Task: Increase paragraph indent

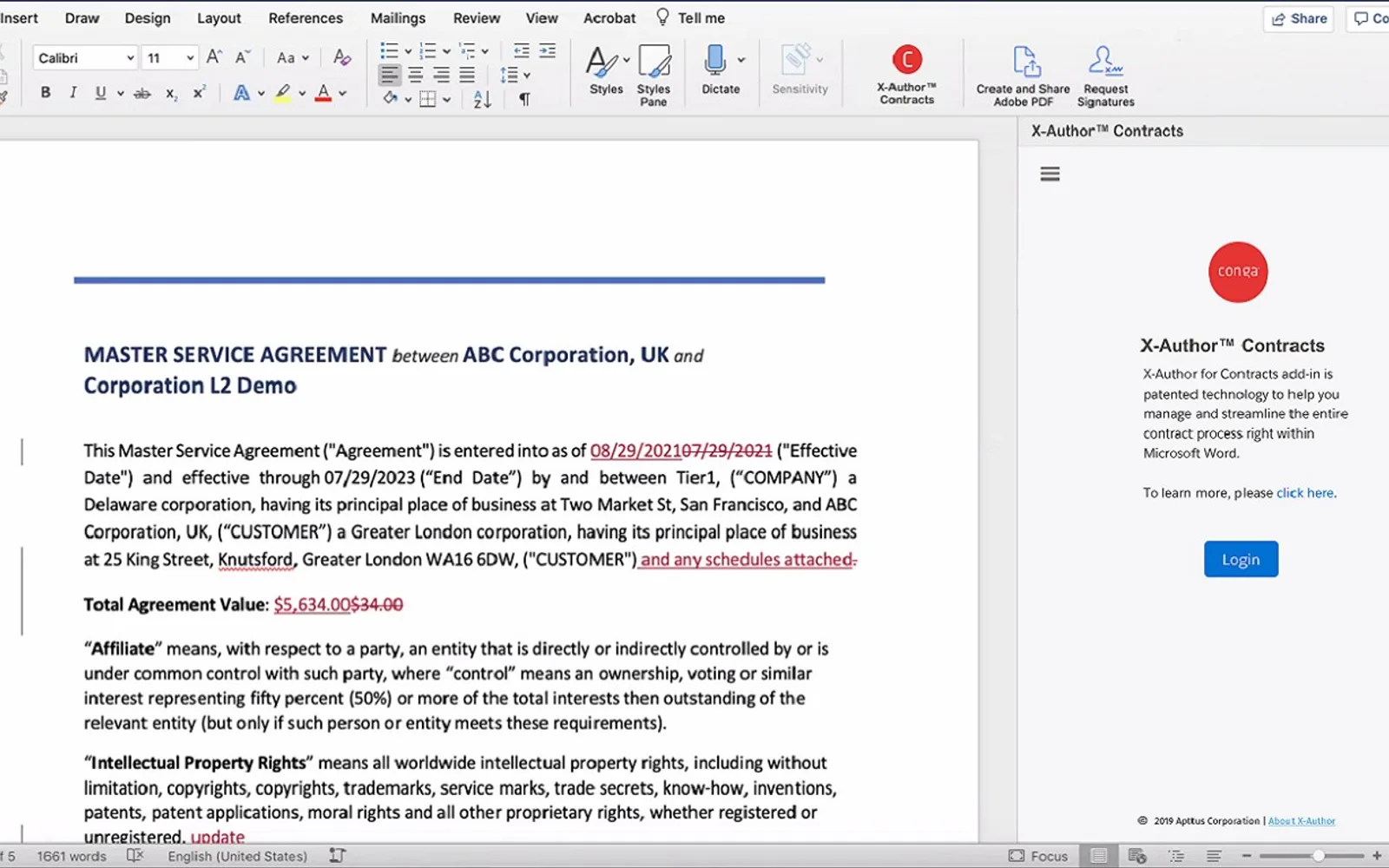Action: click(547, 50)
